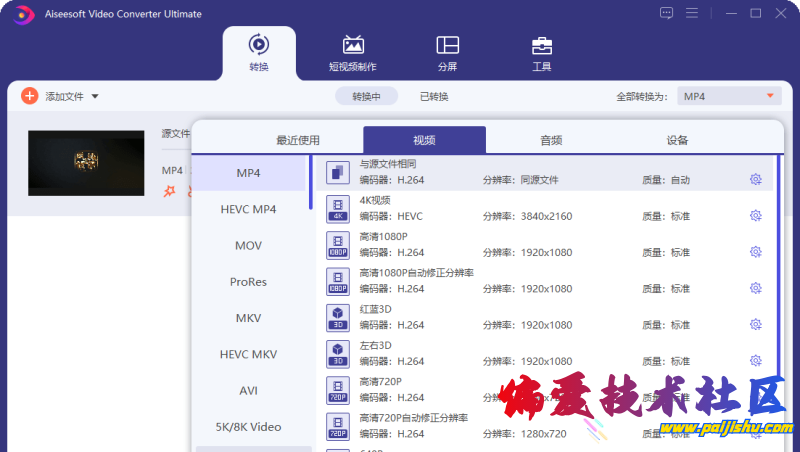Show the 已转换 converted list
The width and height of the screenshot is (800, 452).
tap(433, 96)
